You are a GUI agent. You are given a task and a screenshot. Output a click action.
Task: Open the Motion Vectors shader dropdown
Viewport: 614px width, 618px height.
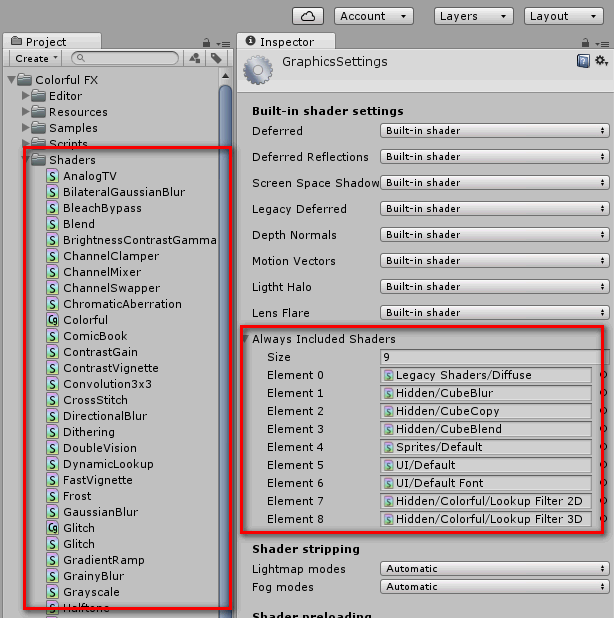pos(495,261)
